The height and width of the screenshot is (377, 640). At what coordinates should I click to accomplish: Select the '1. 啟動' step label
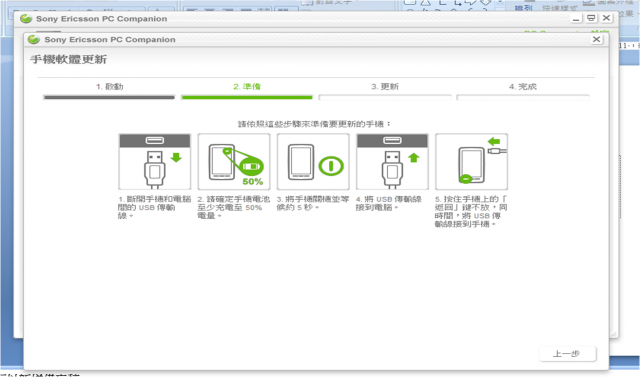point(109,86)
